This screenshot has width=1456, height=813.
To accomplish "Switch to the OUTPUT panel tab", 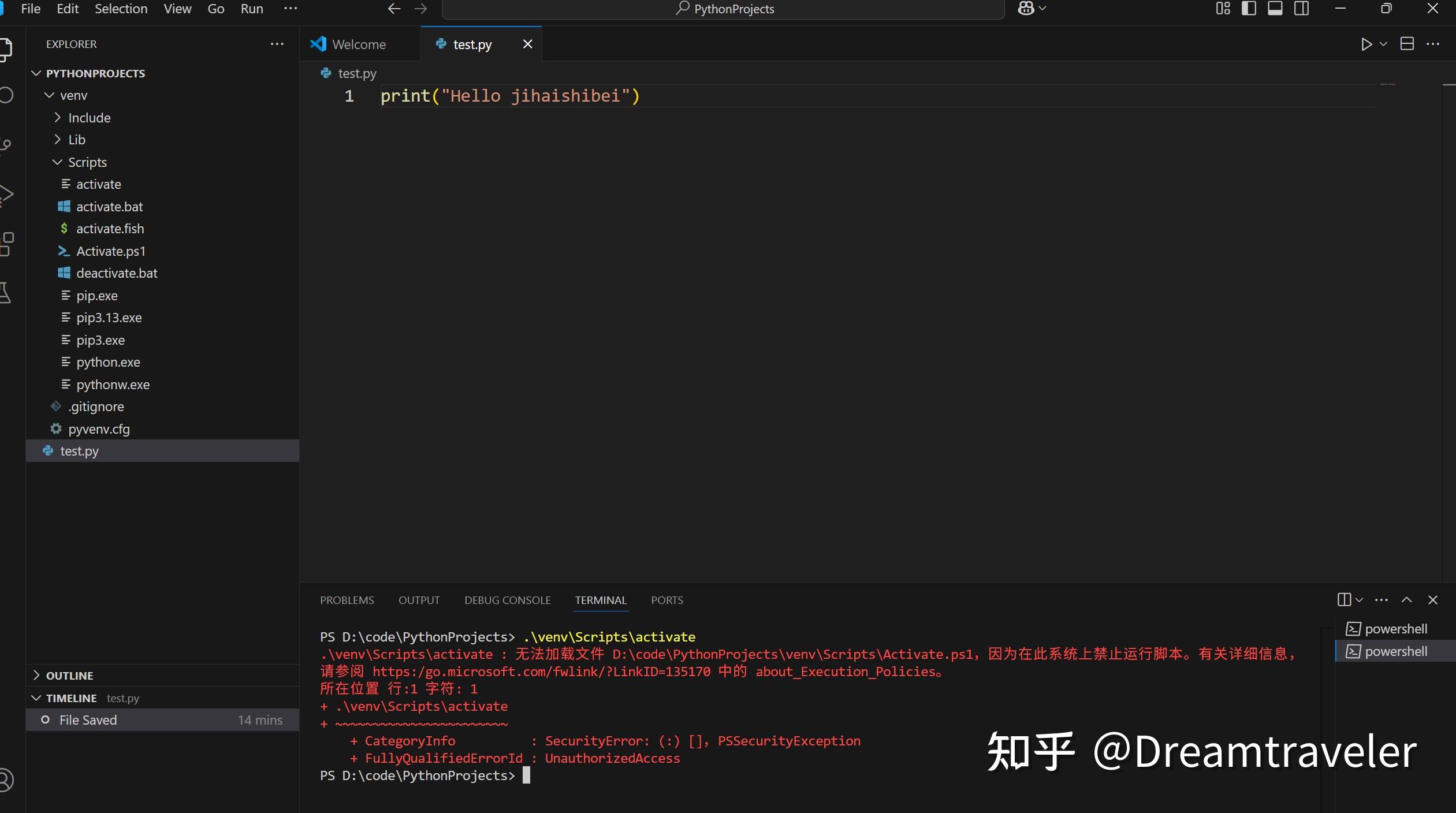I will 419,600.
